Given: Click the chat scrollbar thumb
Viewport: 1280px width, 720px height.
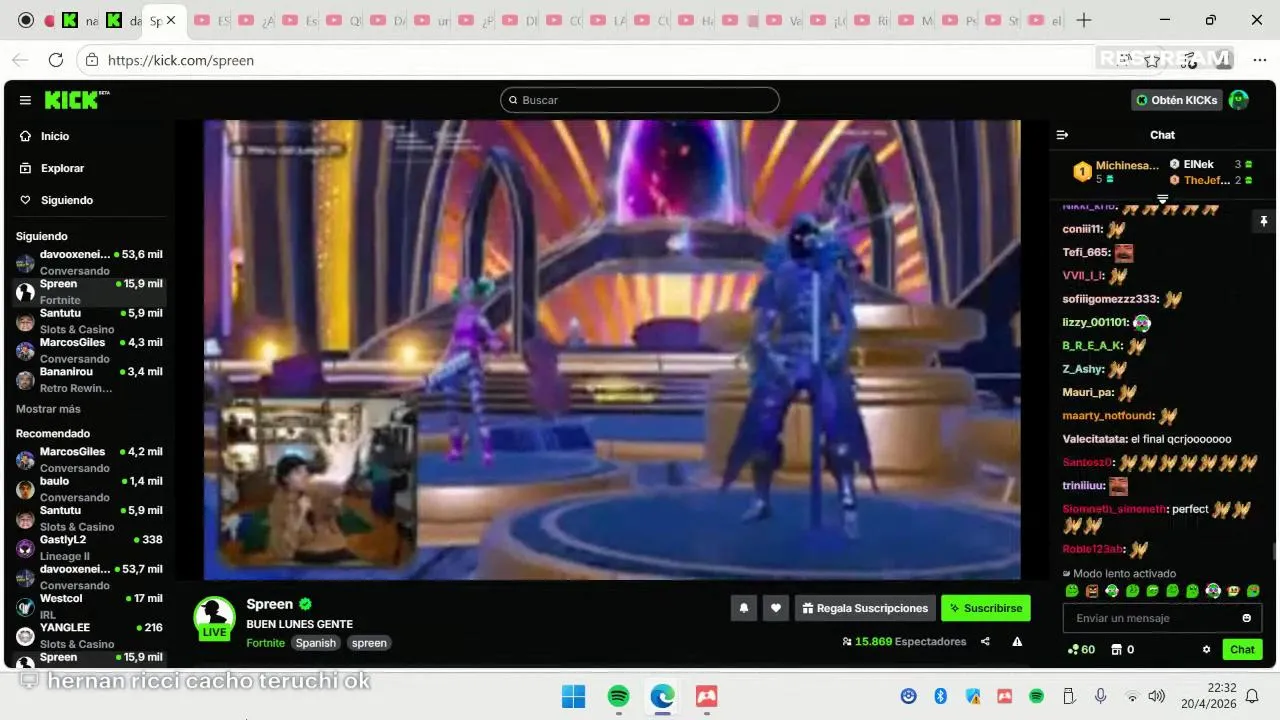Looking at the screenshot, I should click(x=1274, y=552).
